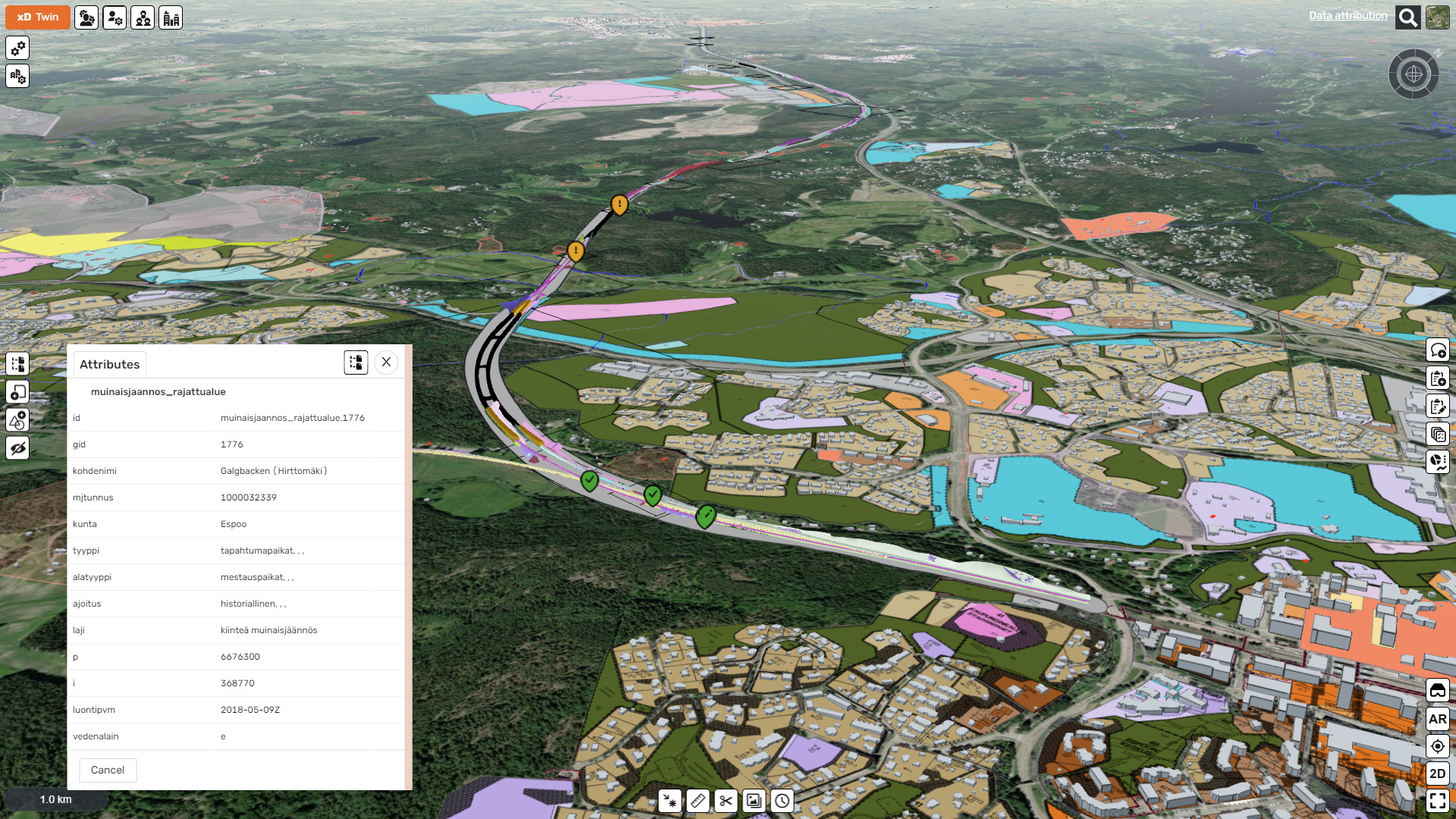
Task: Open the building configuration tool on the left edge
Action: [x=16, y=76]
